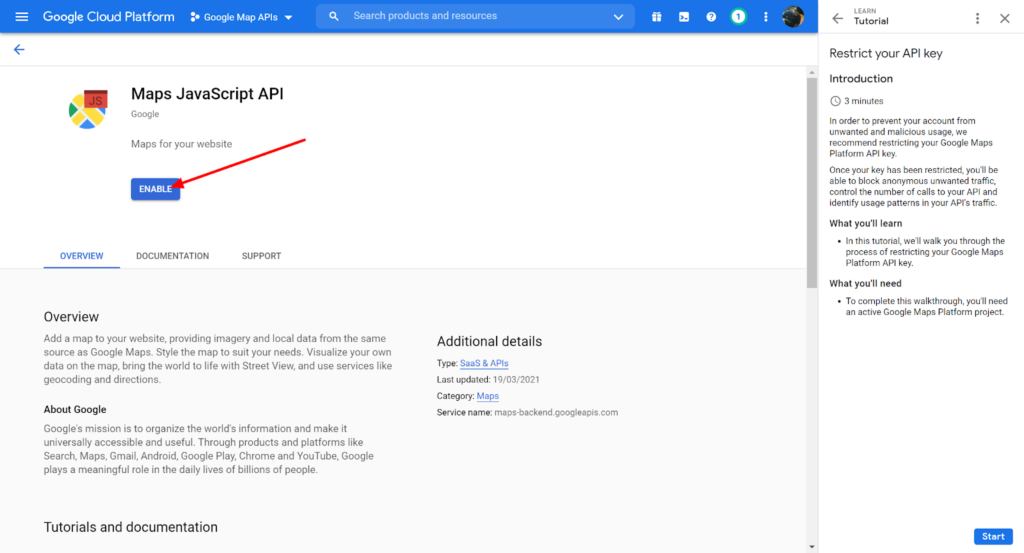The image size is (1024, 553).
Task: Click the user account avatar
Action: point(793,17)
